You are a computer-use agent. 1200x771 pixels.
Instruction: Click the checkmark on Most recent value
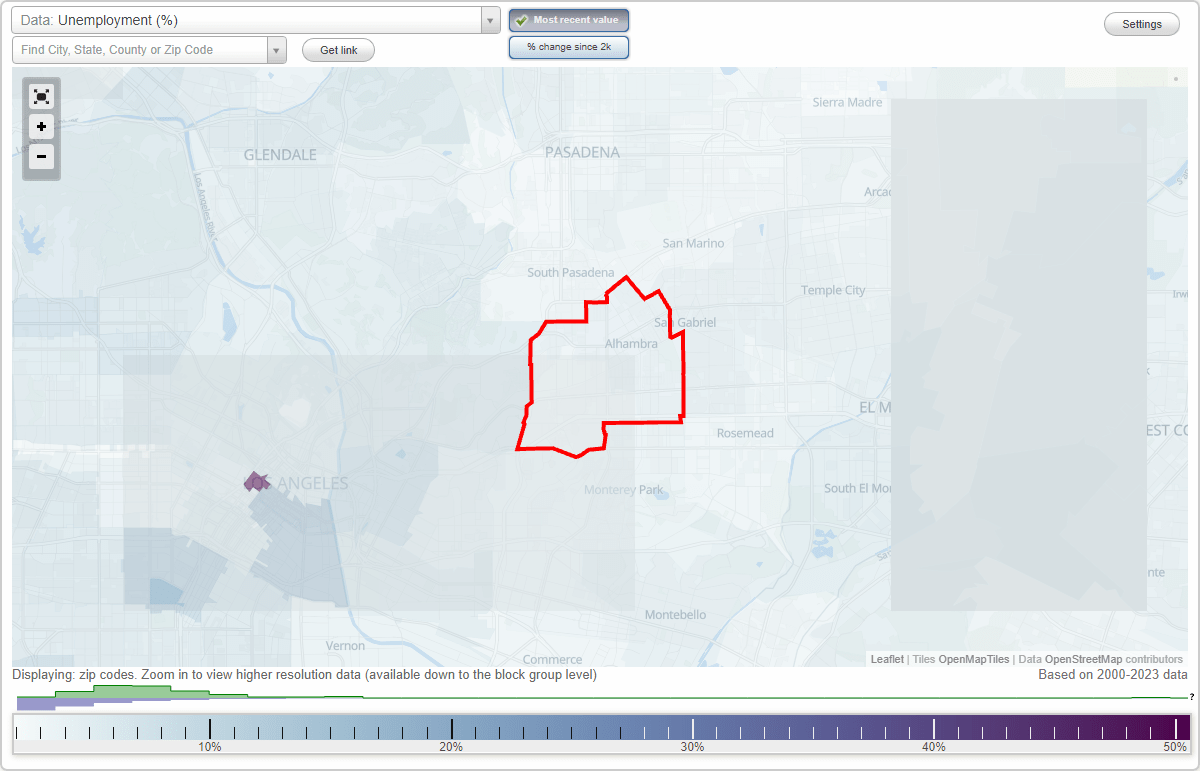(521, 19)
